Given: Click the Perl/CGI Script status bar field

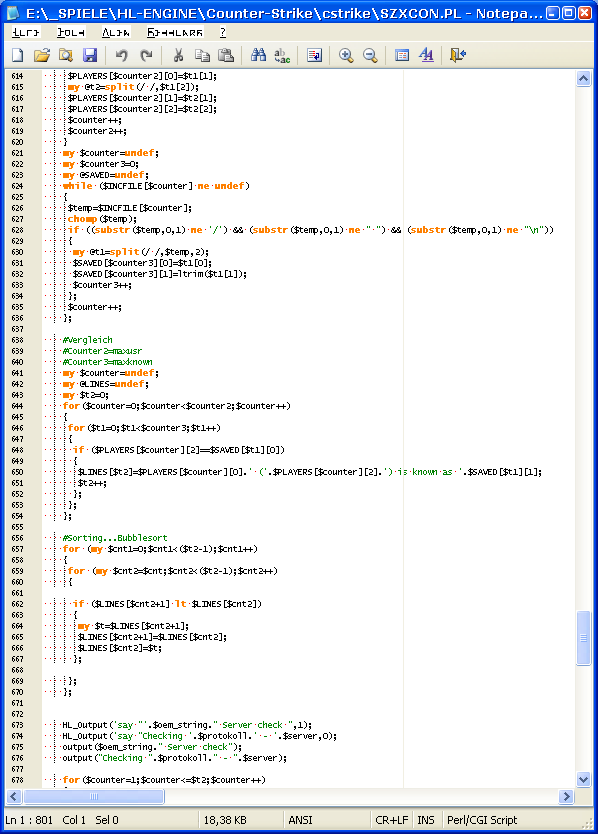Looking at the screenshot, I should pos(482,820).
